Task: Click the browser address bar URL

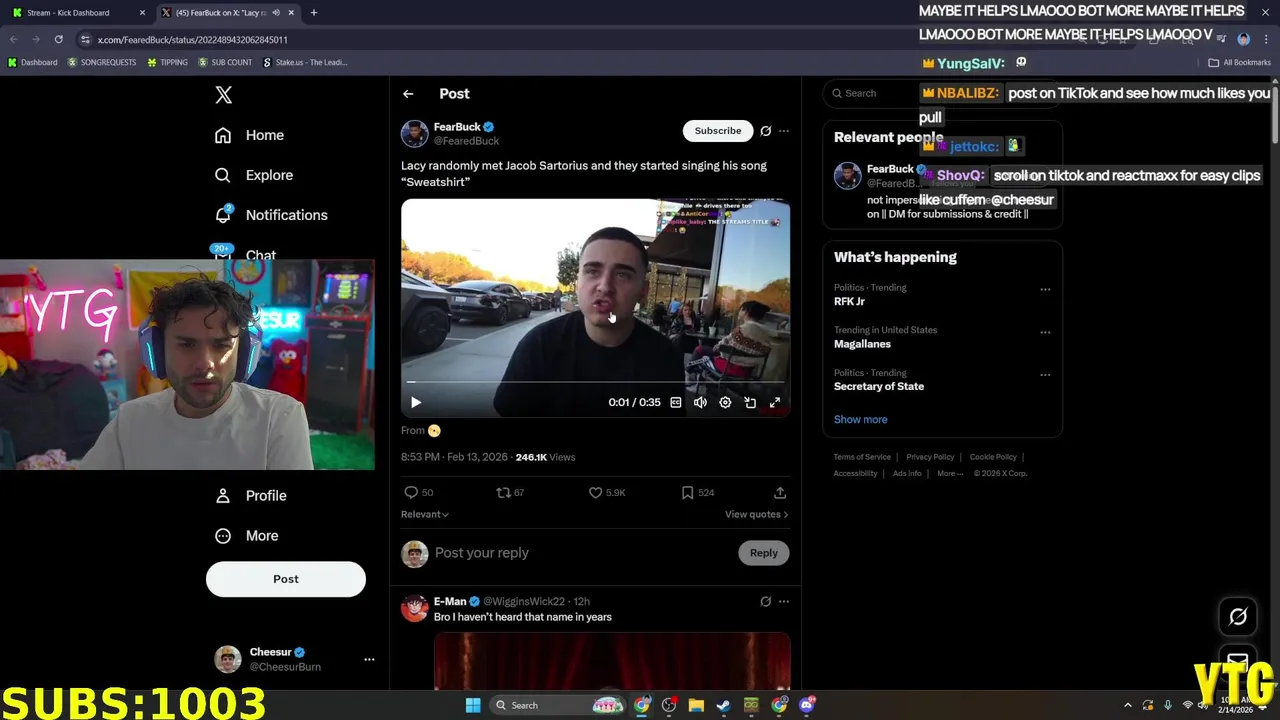Action: [x=192, y=39]
